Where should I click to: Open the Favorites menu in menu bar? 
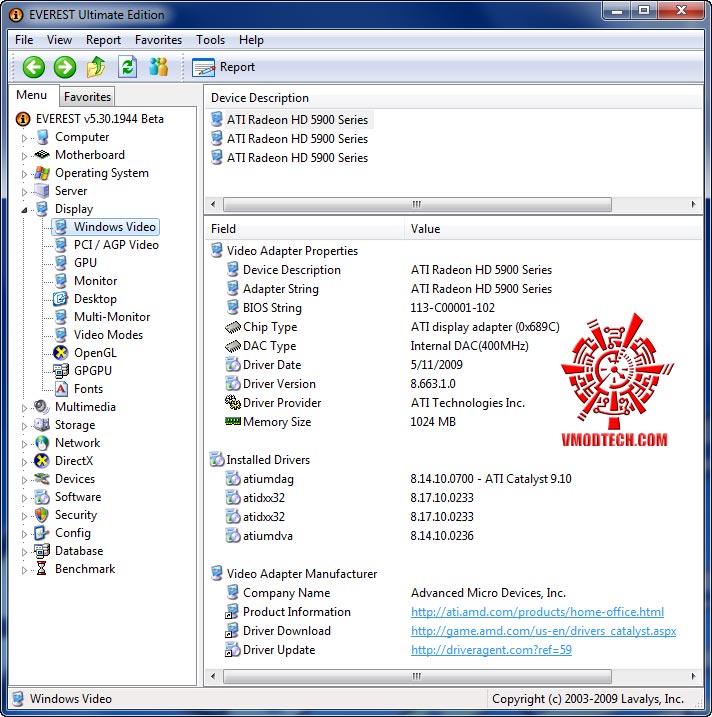click(x=158, y=40)
